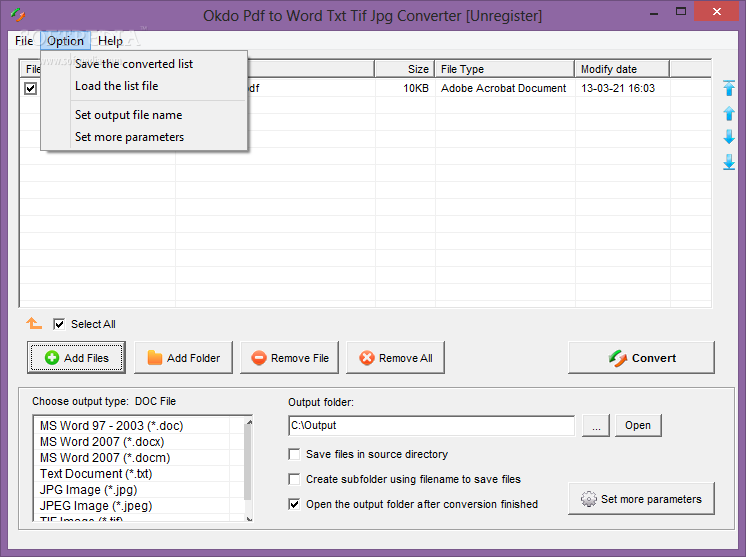Open the File menu
Viewport: 746px width, 557px height.
pyautogui.click(x=24, y=41)
